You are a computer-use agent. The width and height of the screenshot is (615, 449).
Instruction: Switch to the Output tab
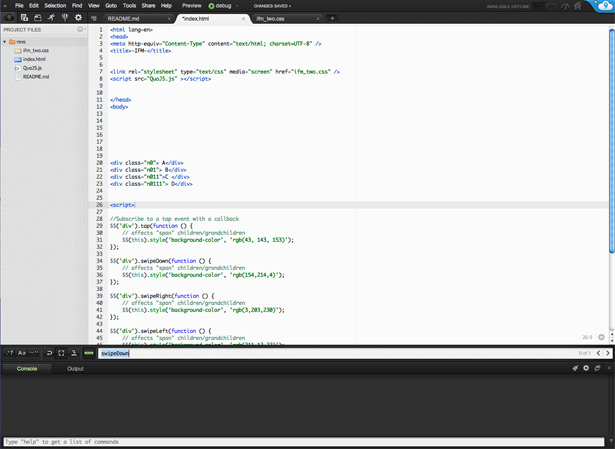75,368
